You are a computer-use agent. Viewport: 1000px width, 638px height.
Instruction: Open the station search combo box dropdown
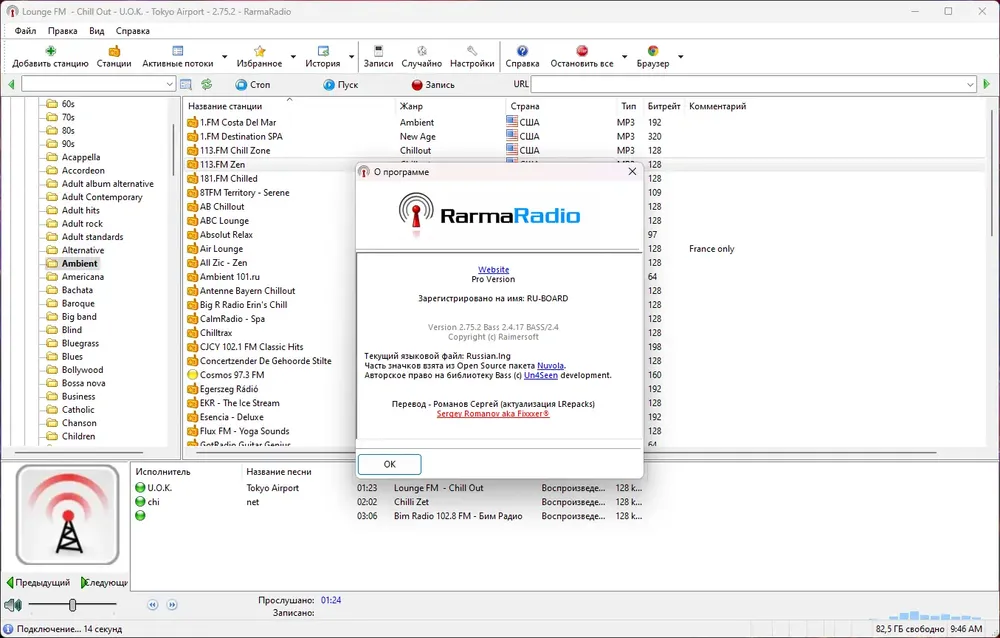click(169, 84)
